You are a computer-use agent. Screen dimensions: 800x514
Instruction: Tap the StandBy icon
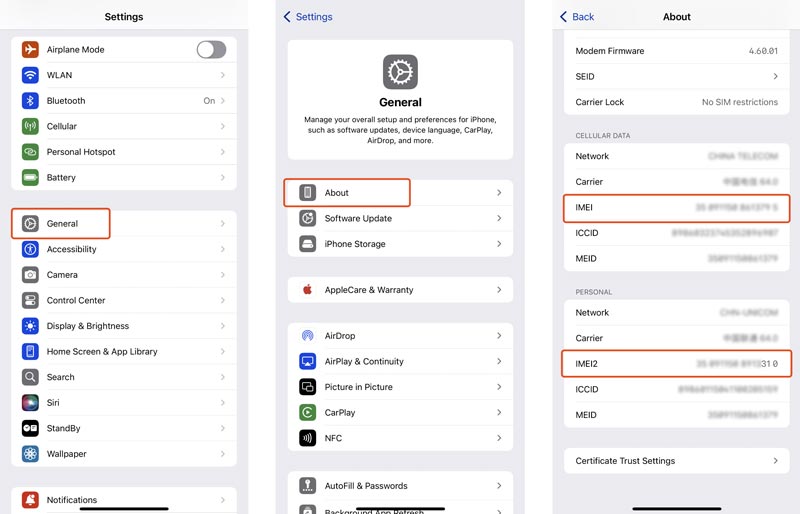click(x=30, y=428)
